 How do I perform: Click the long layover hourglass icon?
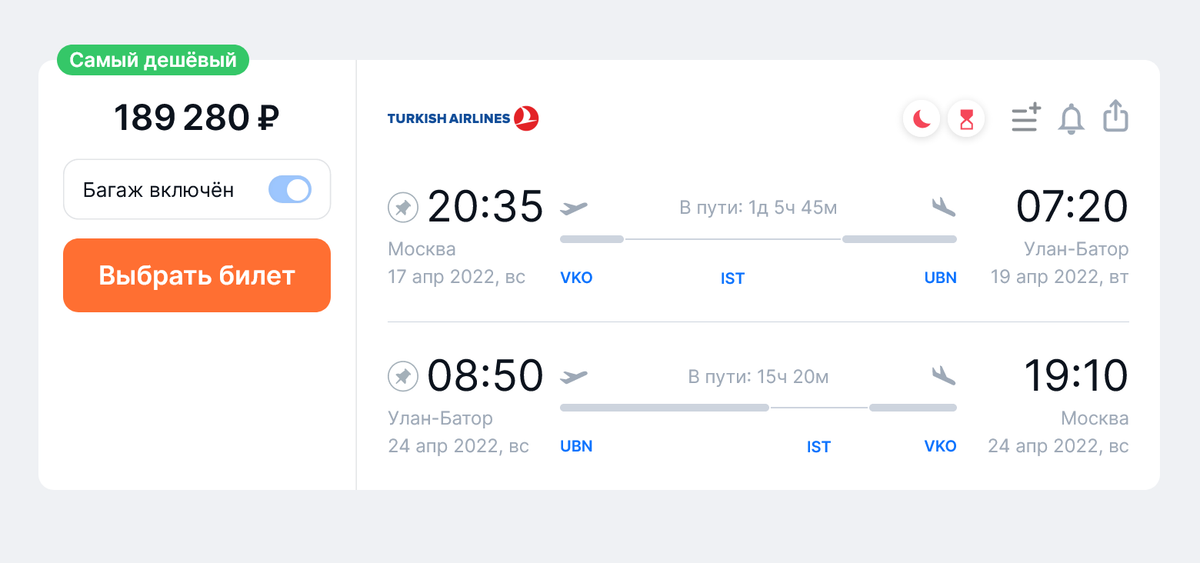(966, 120)
